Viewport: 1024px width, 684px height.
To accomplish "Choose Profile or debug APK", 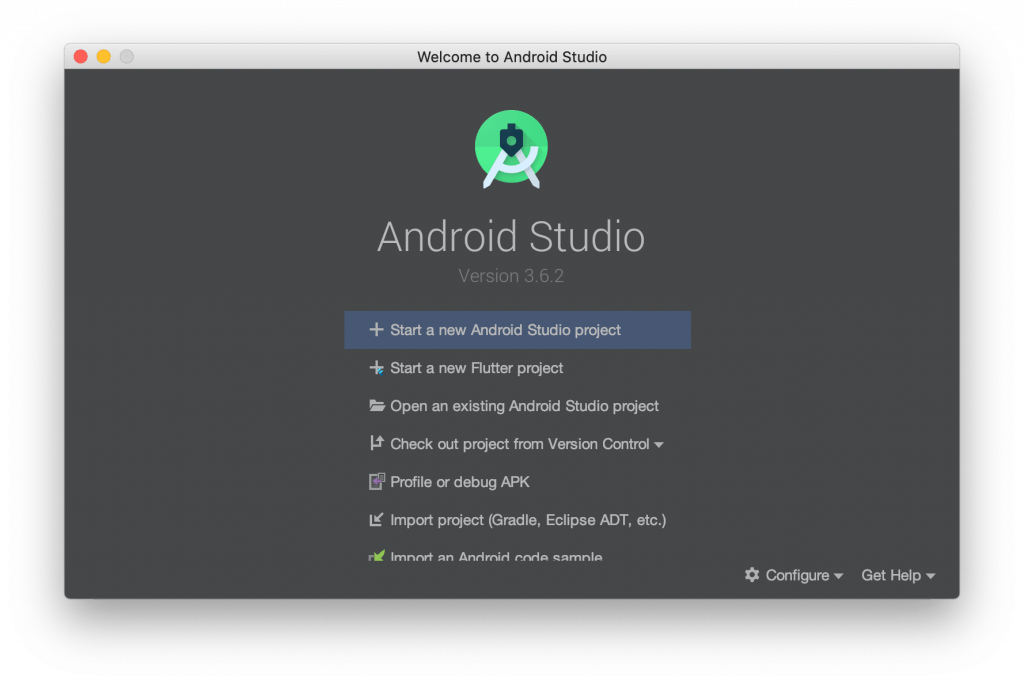I will tap(517, 481).
